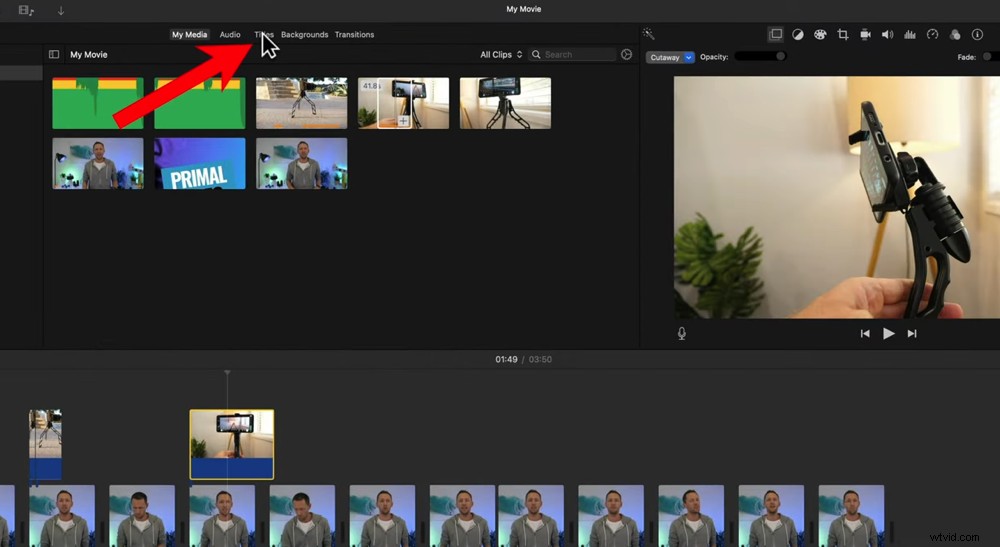Click the playhead marker in the timeline
Screen dimensions: 1000x547
click(x=227, y=373)
